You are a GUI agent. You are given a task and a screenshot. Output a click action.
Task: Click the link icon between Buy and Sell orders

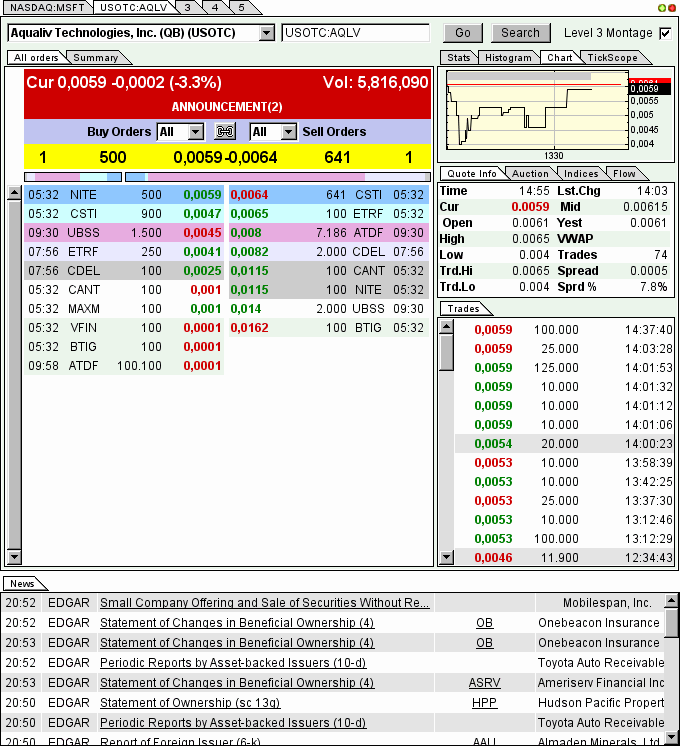pos(225,132)
